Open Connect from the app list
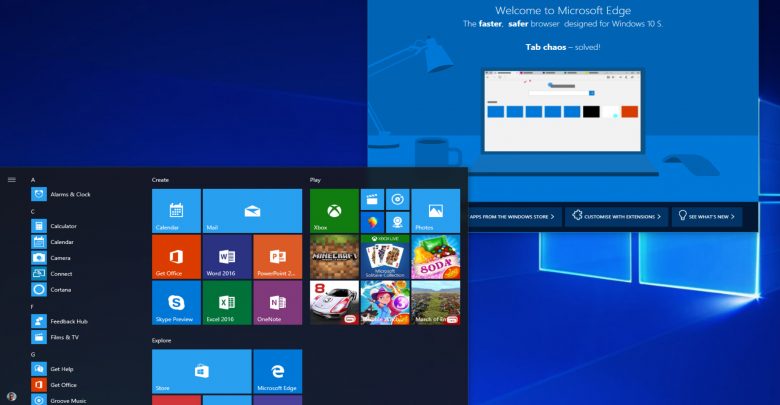780x405 pixels. pos(52,274)
